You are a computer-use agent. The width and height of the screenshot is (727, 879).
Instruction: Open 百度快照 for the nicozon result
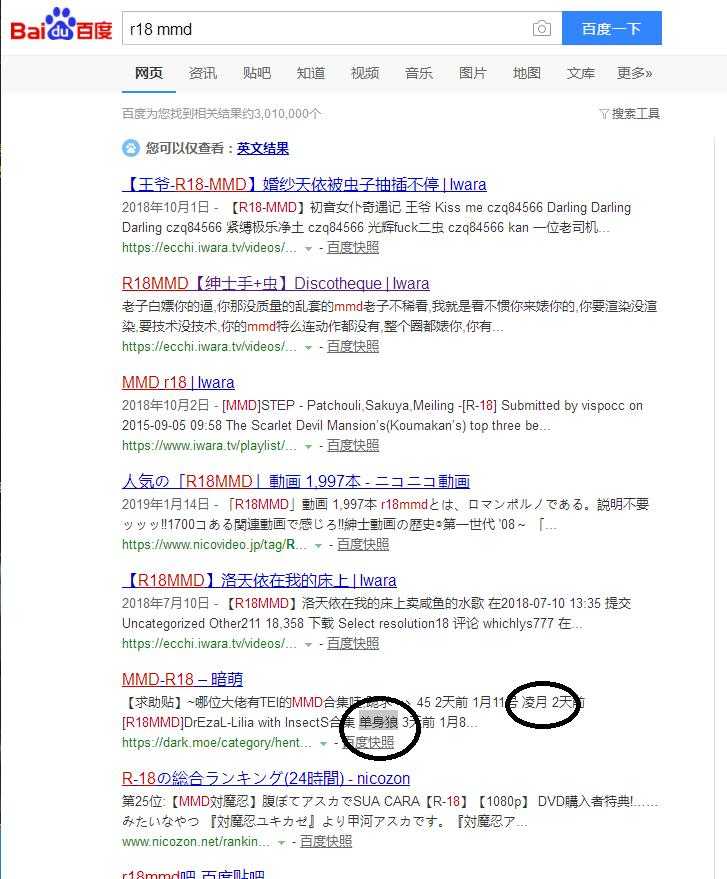pos(326,841)
